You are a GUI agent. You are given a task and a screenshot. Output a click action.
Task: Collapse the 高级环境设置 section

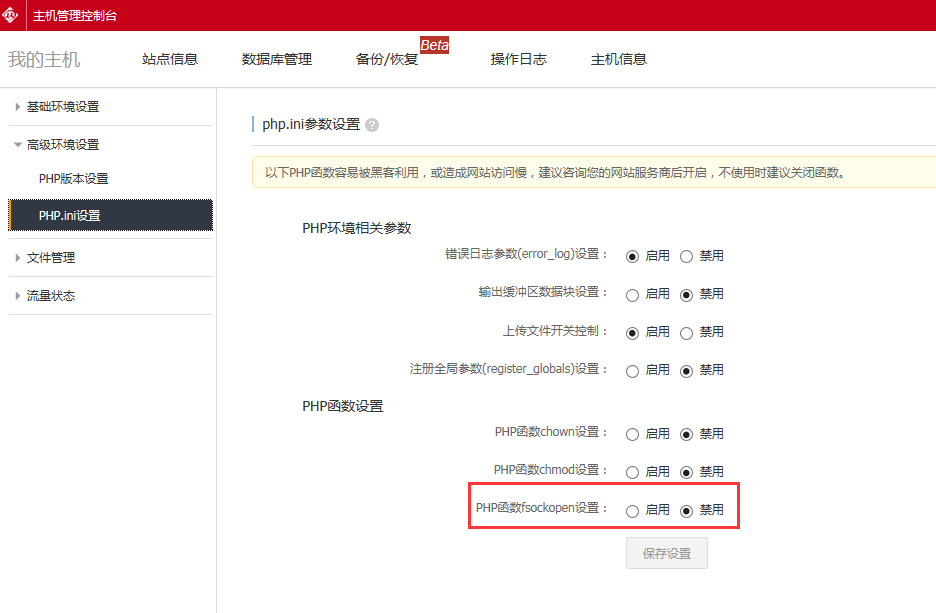(62, 145)
